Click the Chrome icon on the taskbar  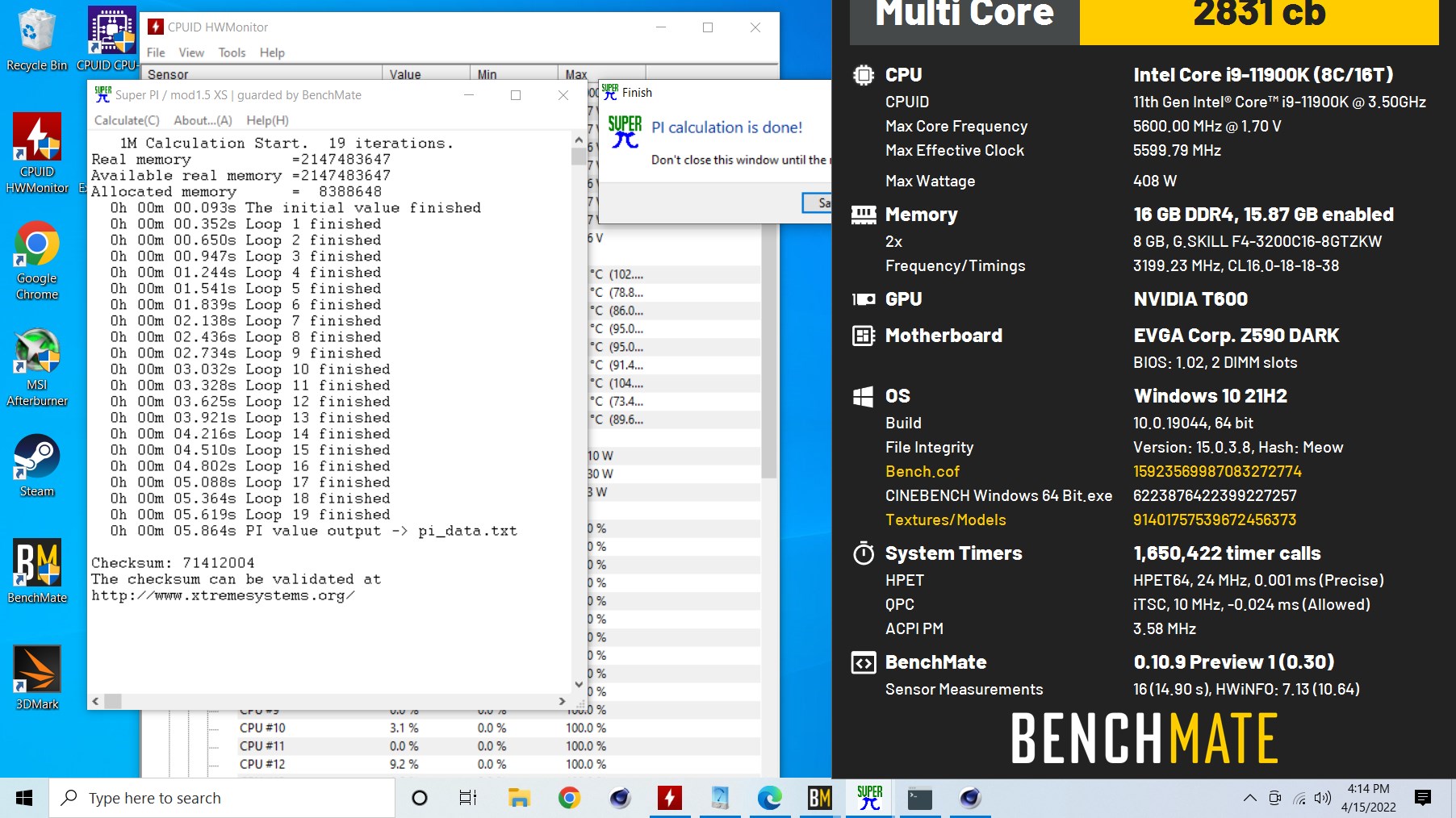[x=569, y=798]
